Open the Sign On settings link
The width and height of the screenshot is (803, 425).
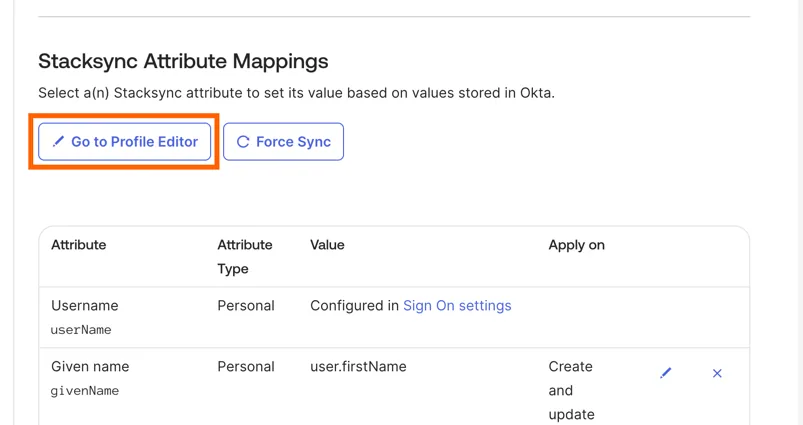[457, 306]
